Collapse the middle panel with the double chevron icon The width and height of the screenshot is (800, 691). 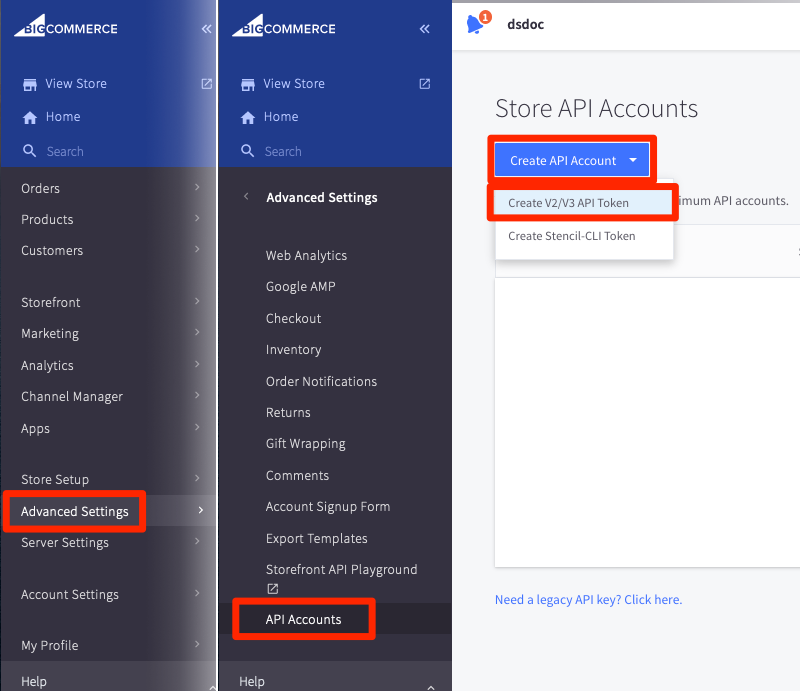pyautogui.click(x=424, y=29)
